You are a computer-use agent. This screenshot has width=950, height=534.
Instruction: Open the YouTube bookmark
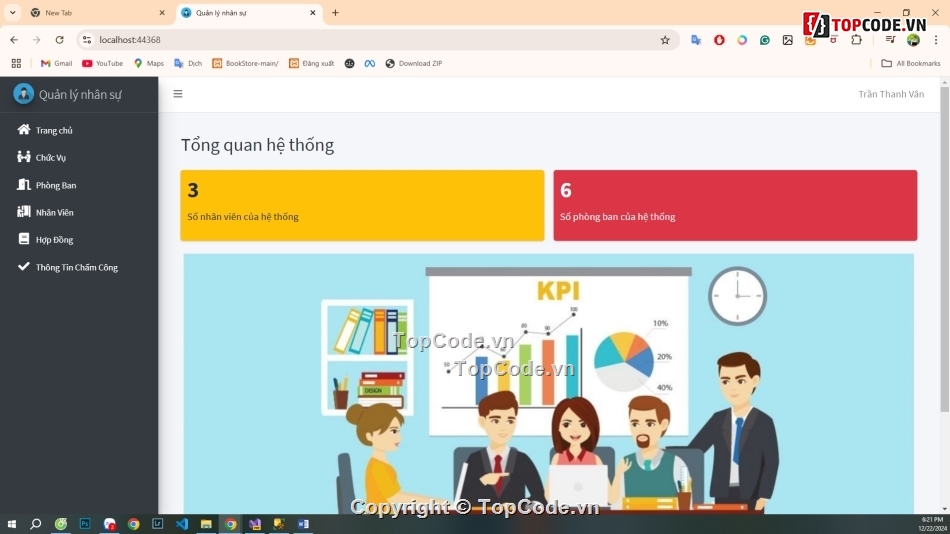[x=102, y=63]
